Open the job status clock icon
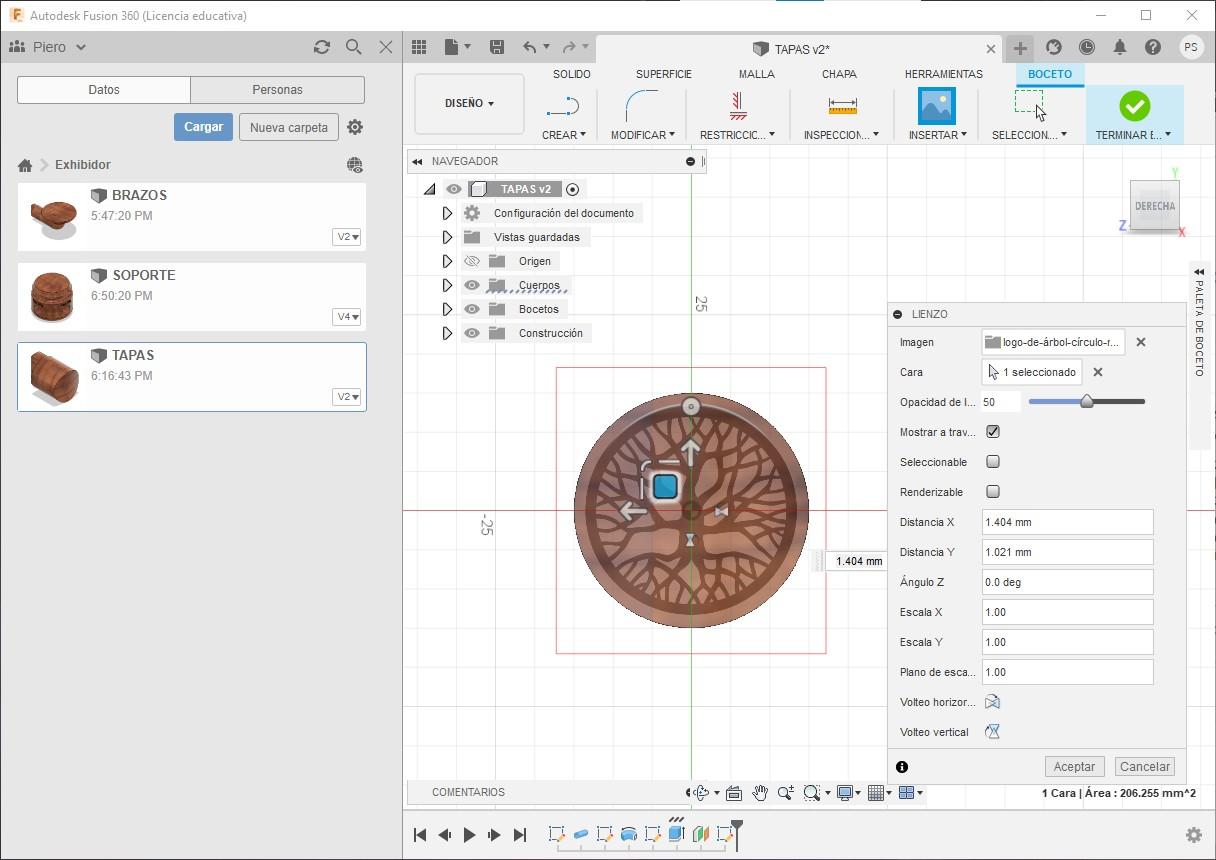 click(1087, 47)
